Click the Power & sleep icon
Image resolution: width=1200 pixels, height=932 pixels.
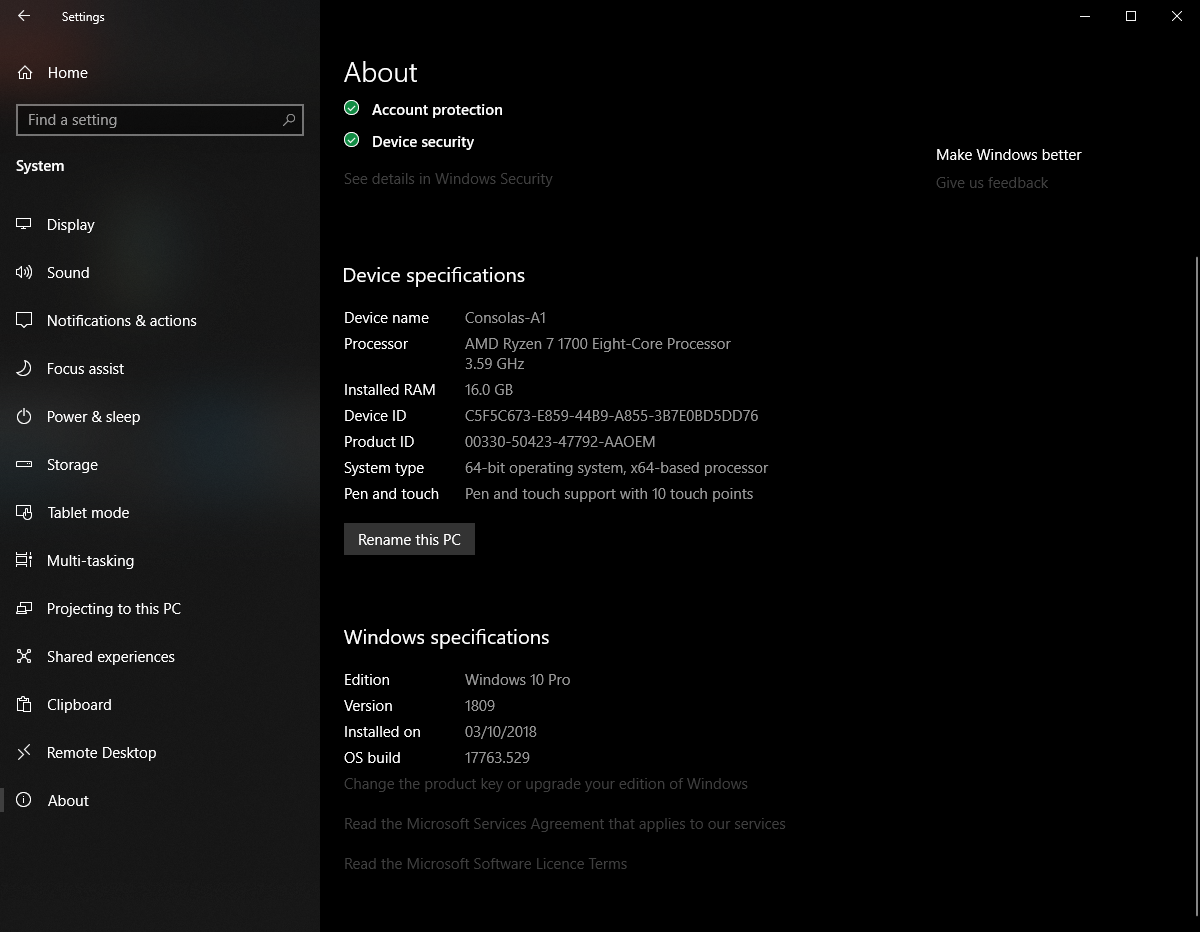(25, 417)
